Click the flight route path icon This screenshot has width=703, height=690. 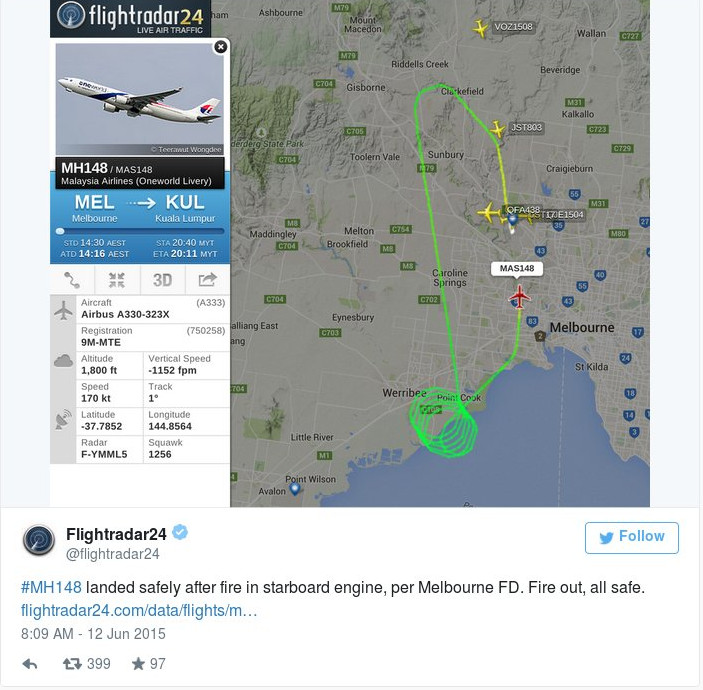tap(72, 280)
